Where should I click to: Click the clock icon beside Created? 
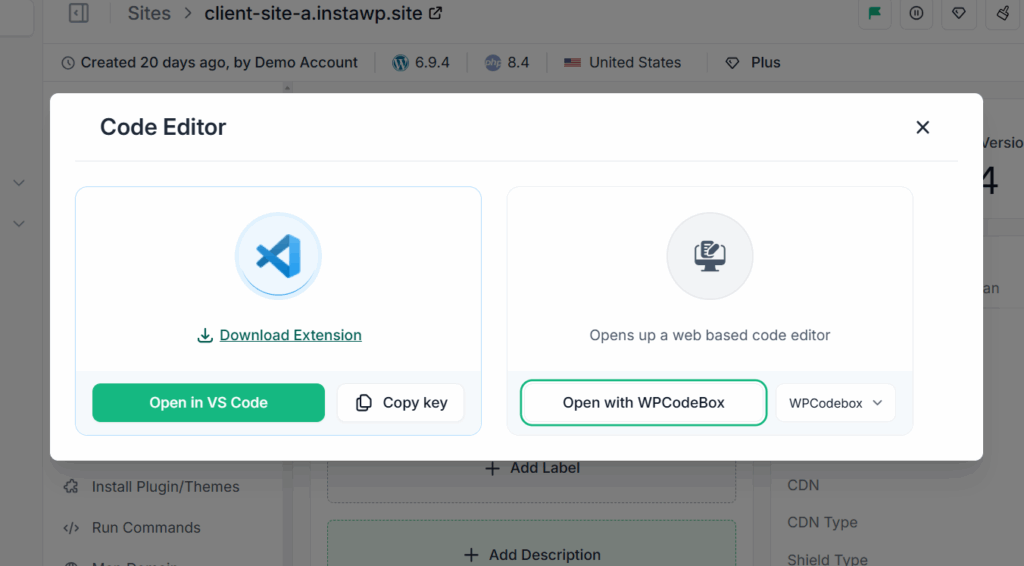click(x=68, y=63)
